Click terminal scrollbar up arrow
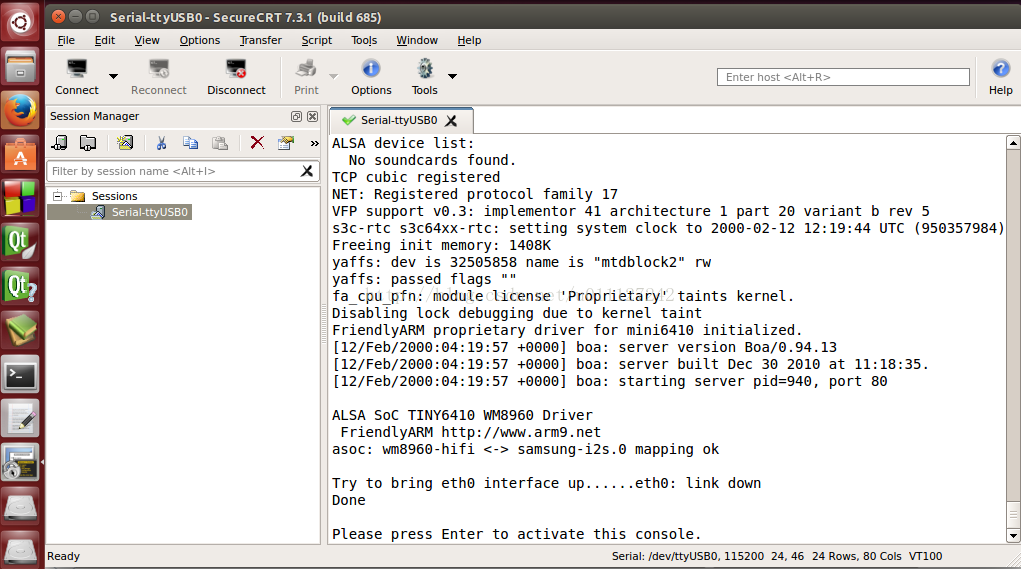The image size is (1021, 569). (1013, 143)
